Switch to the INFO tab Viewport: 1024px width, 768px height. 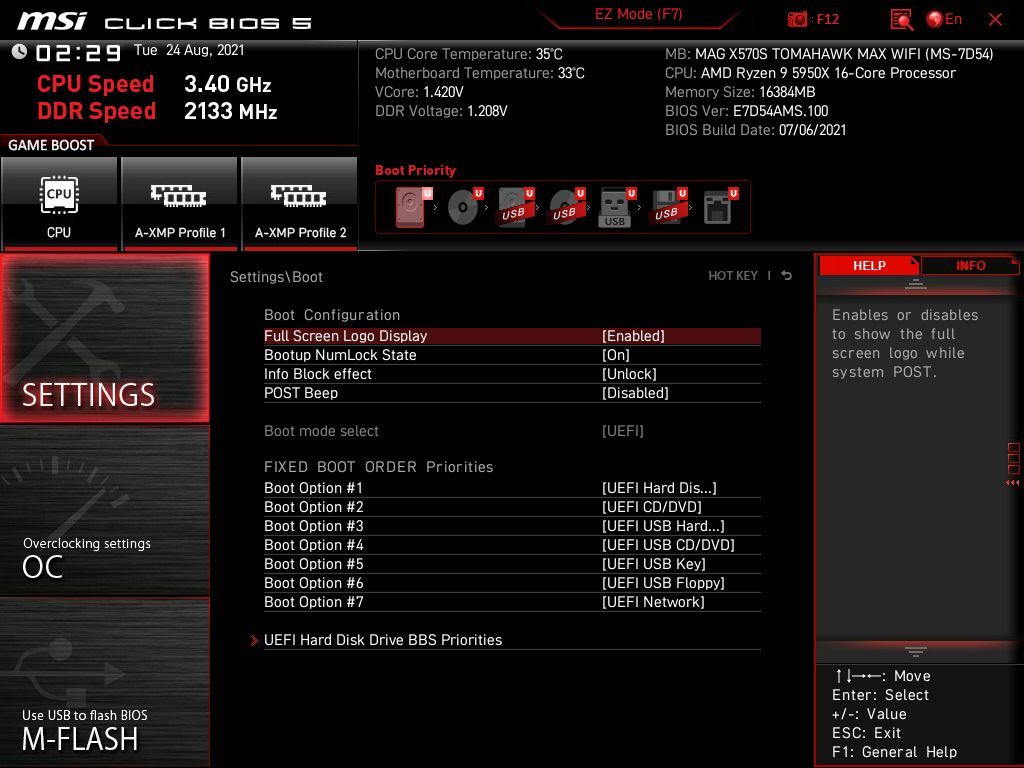coord(970,266)
